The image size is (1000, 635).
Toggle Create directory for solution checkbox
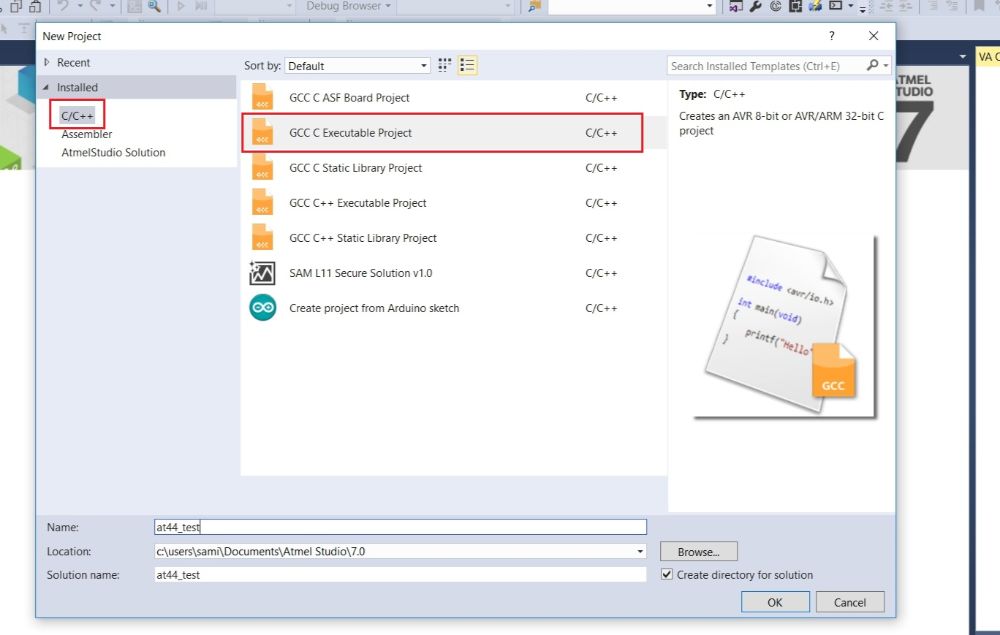click(667, 574)
